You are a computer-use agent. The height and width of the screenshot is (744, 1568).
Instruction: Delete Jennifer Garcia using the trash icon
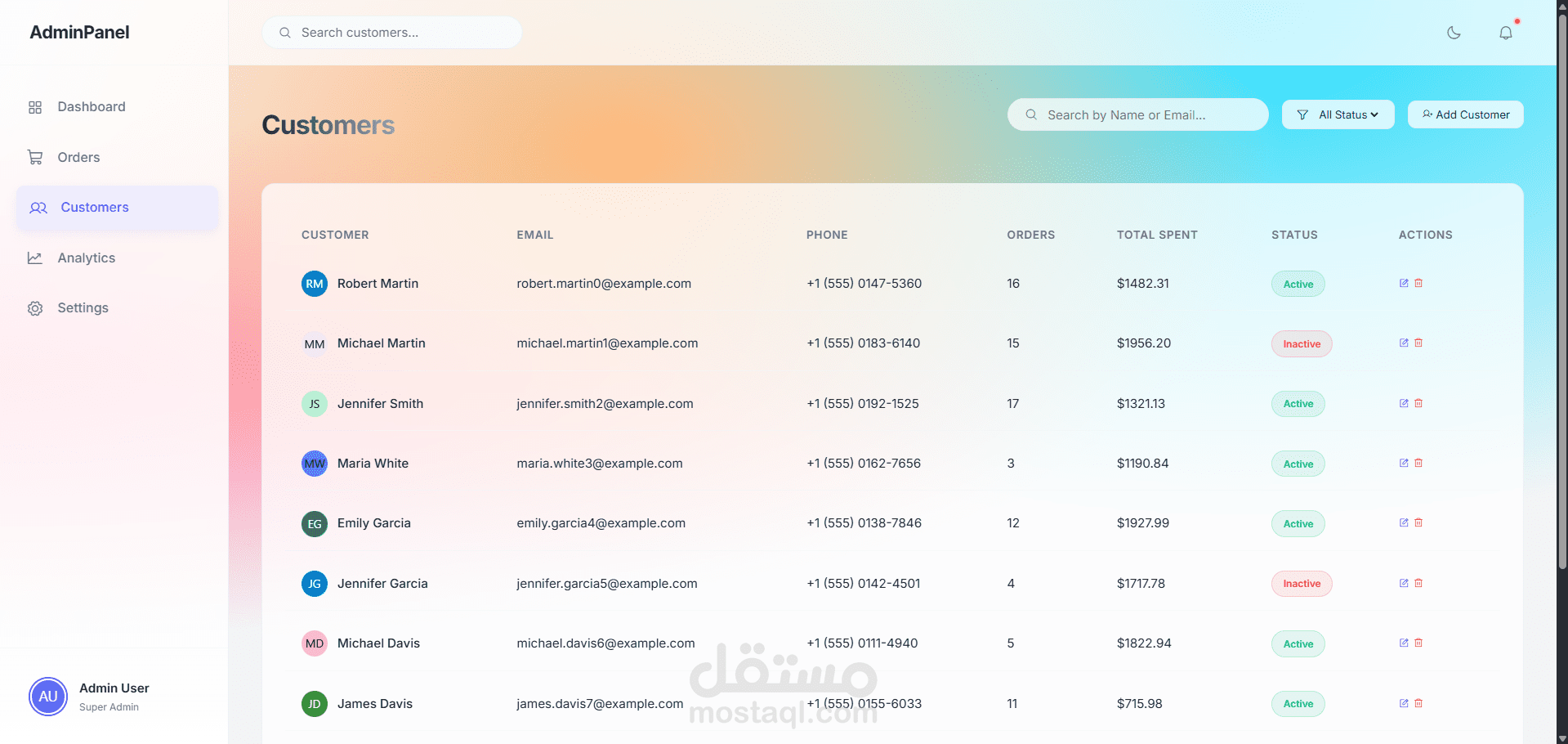pyautogui.click(x=1418, y=583)
